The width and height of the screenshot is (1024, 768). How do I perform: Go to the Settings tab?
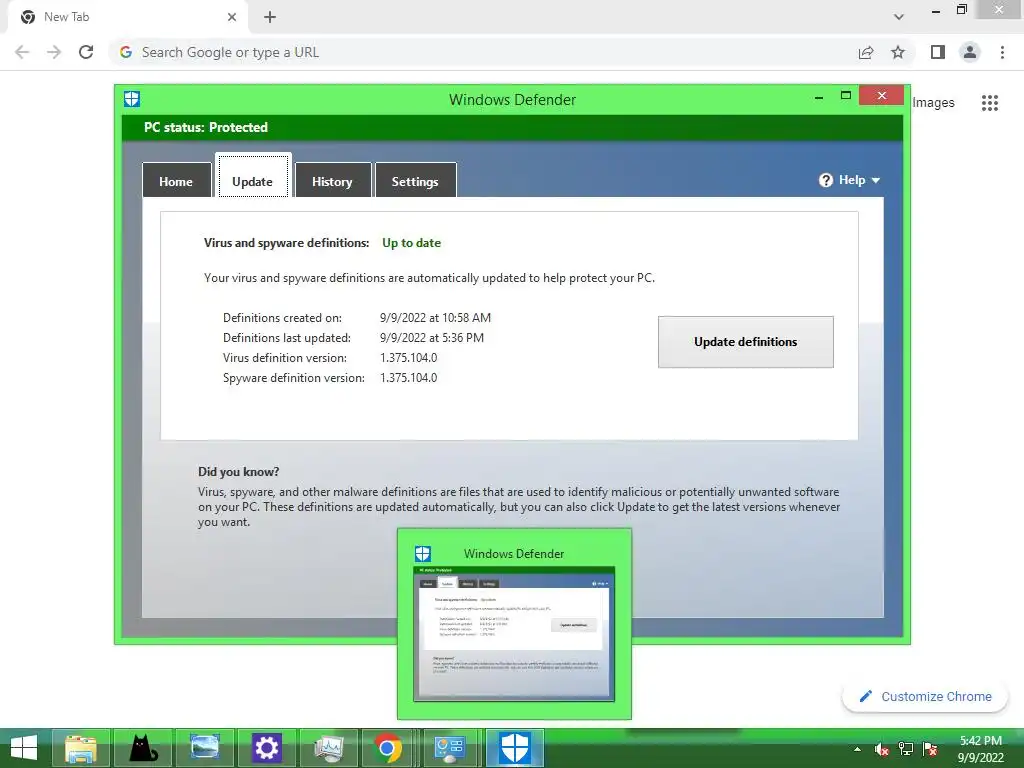tap(415, 181)
